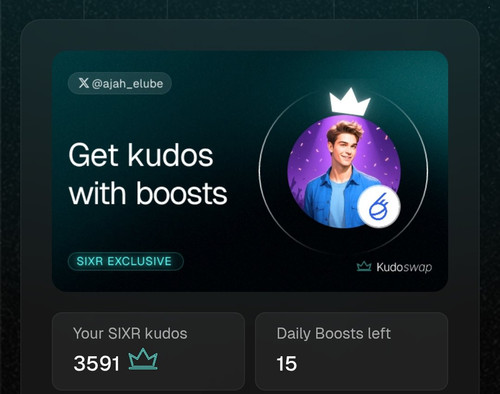Select the 3591 kudos count
Image resolution: width=500 pixels, height=394 pixels.
[x=97, y=363]
